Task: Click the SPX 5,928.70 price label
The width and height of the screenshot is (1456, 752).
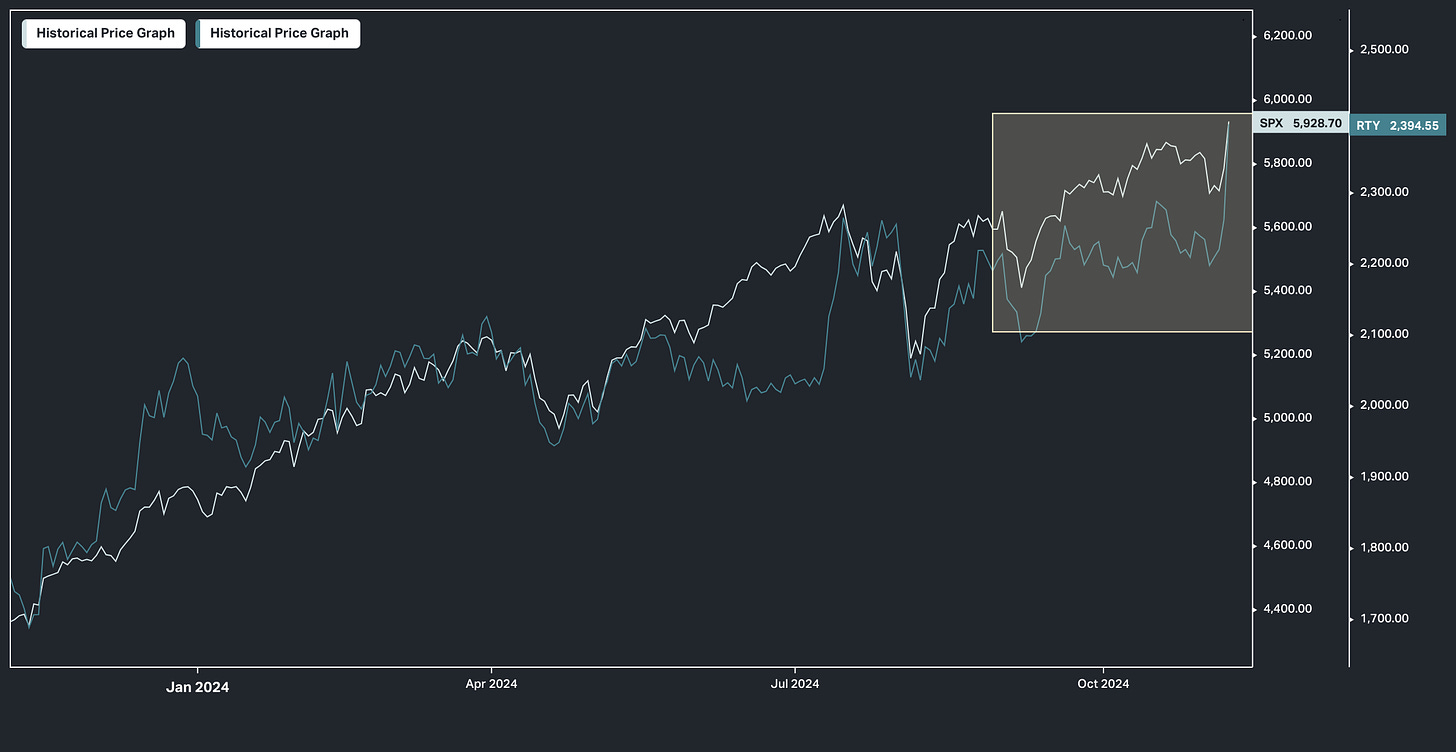Action: pyautogui.click(x=1300, y=123)
